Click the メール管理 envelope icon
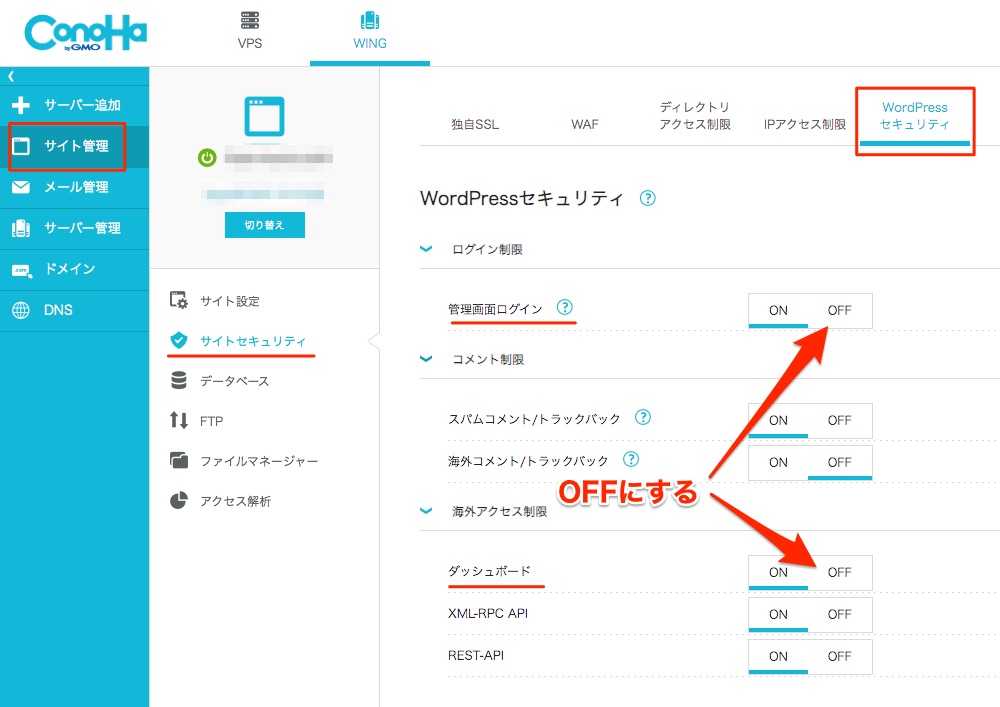The image size is (1000, 707). (20, 187)
